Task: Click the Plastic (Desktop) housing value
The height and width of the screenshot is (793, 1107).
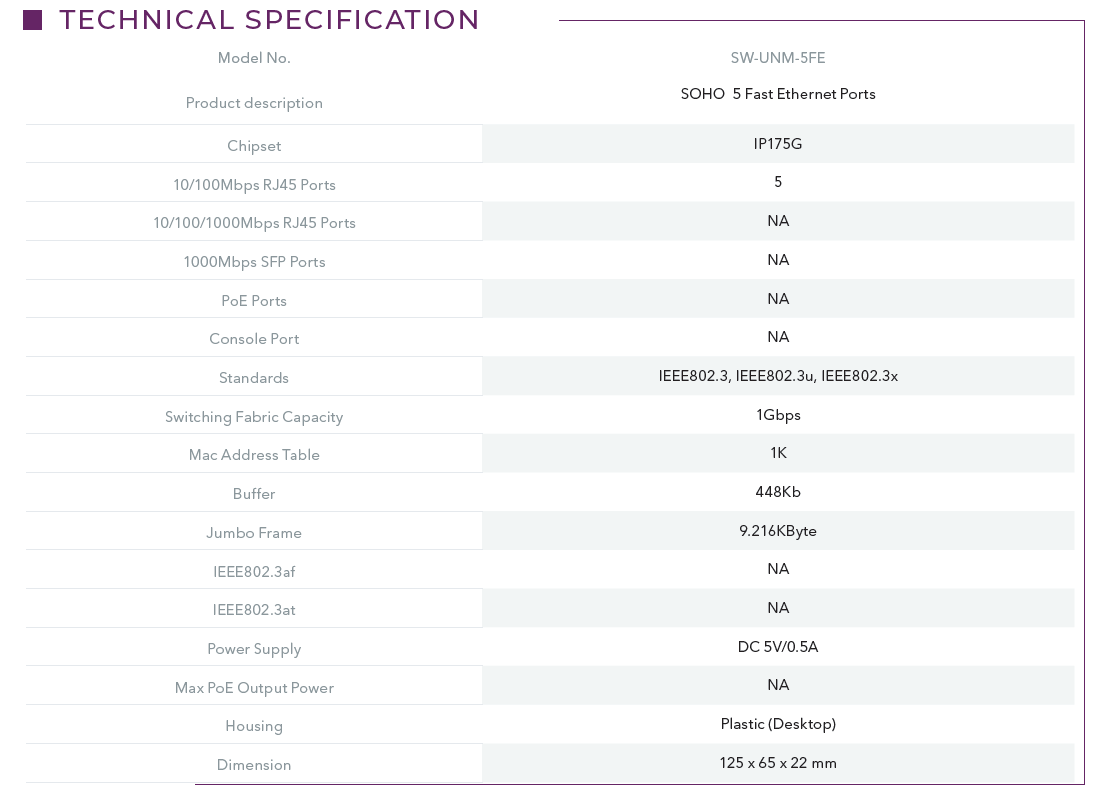Action: (x=777, y=724)
